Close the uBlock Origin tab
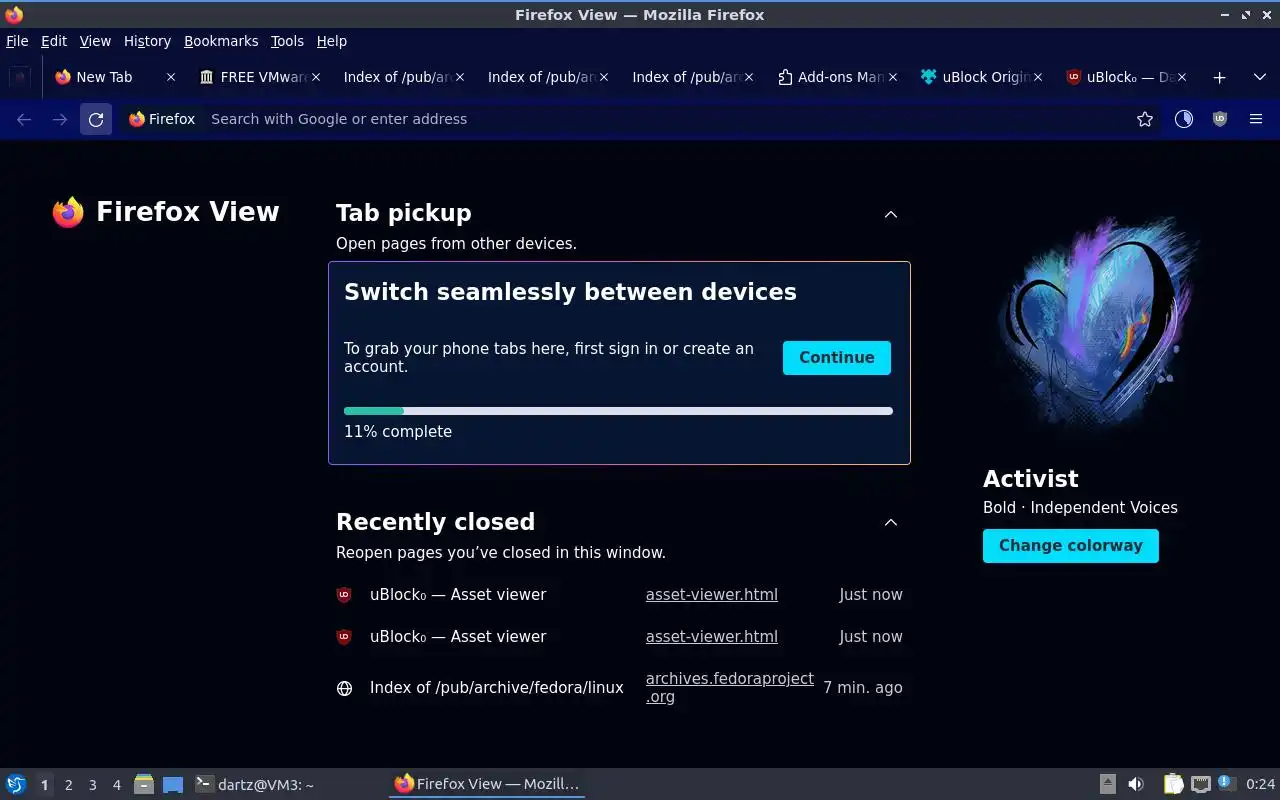The image size is (1280, 800). click(x=1037, y=77)
